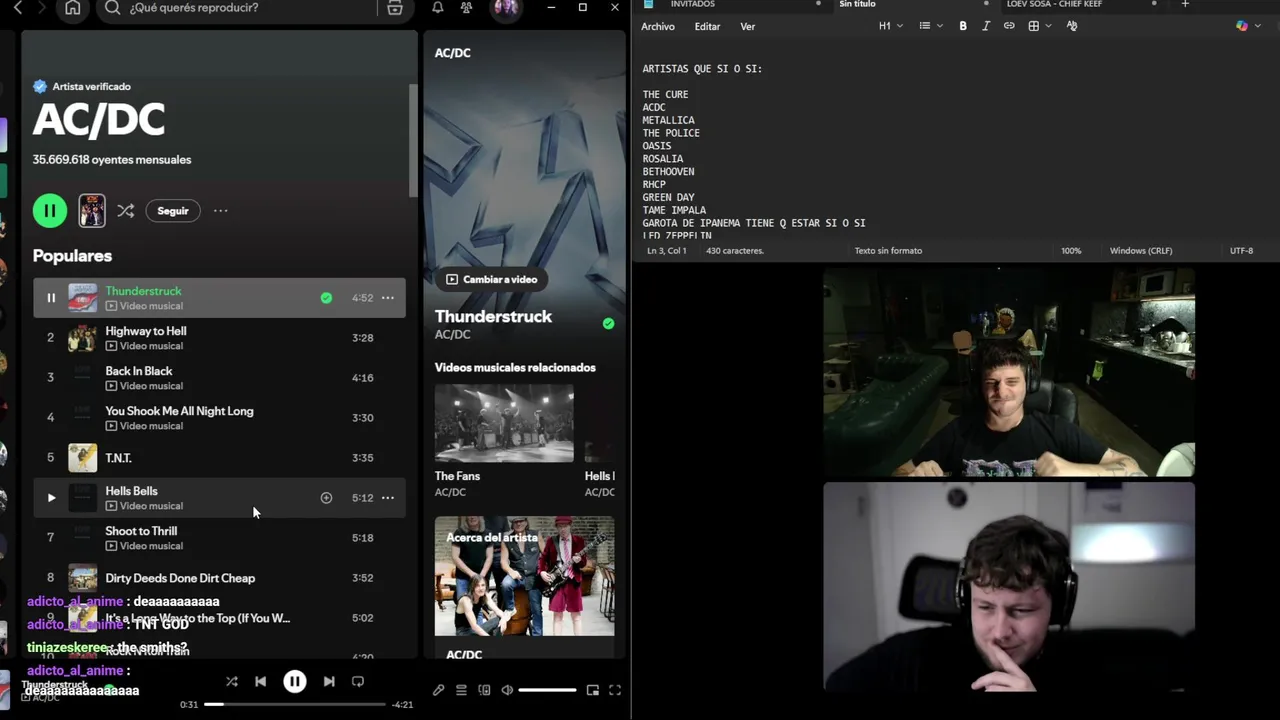Toggle italic formatting in Notepad
The width and height of the screenshot is (1280, 720).
986,26
